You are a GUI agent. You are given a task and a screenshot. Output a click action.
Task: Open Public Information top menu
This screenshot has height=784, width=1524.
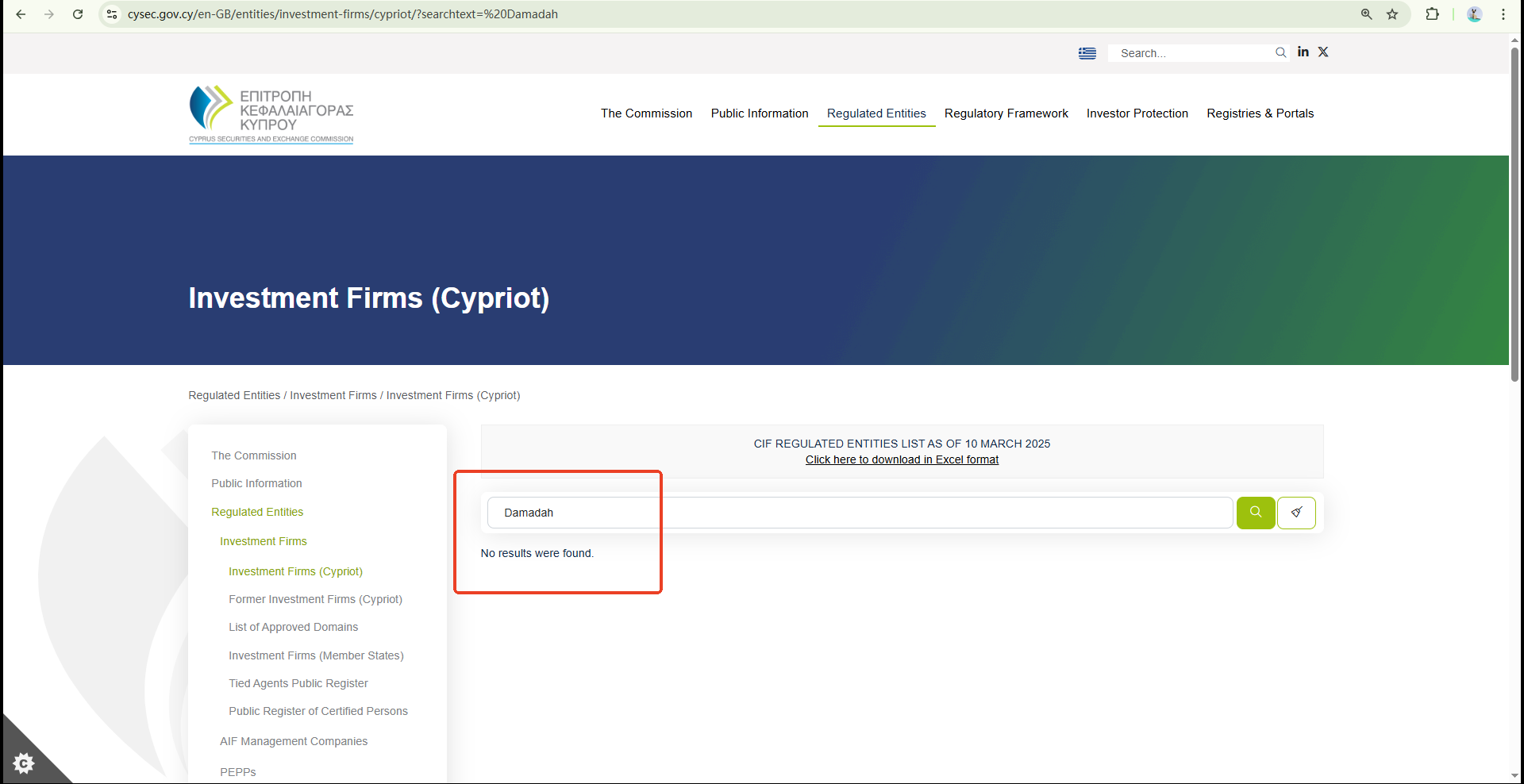(760, 113)
